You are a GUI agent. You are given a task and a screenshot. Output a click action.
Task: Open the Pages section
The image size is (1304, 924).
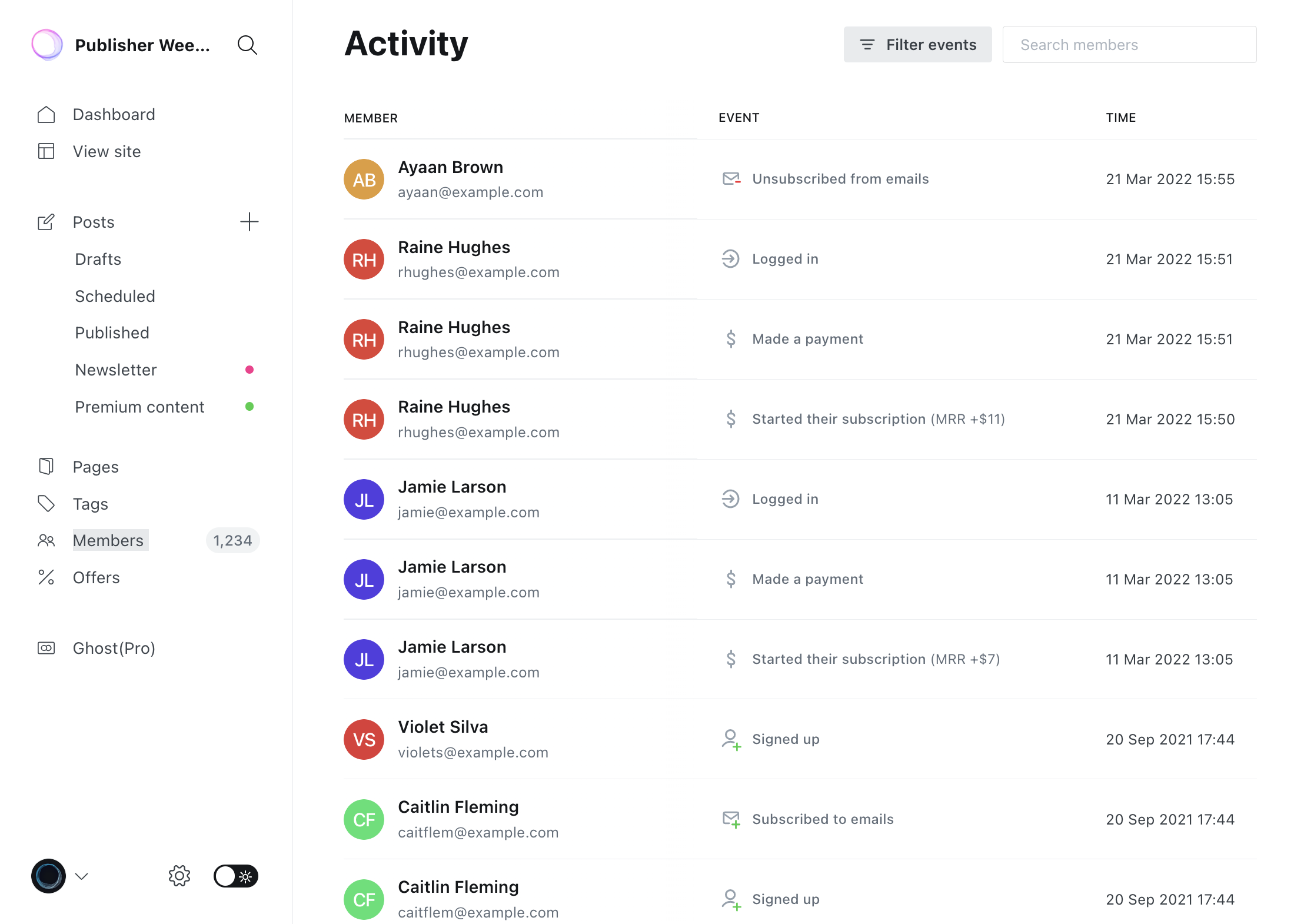(x=96, y=467)
